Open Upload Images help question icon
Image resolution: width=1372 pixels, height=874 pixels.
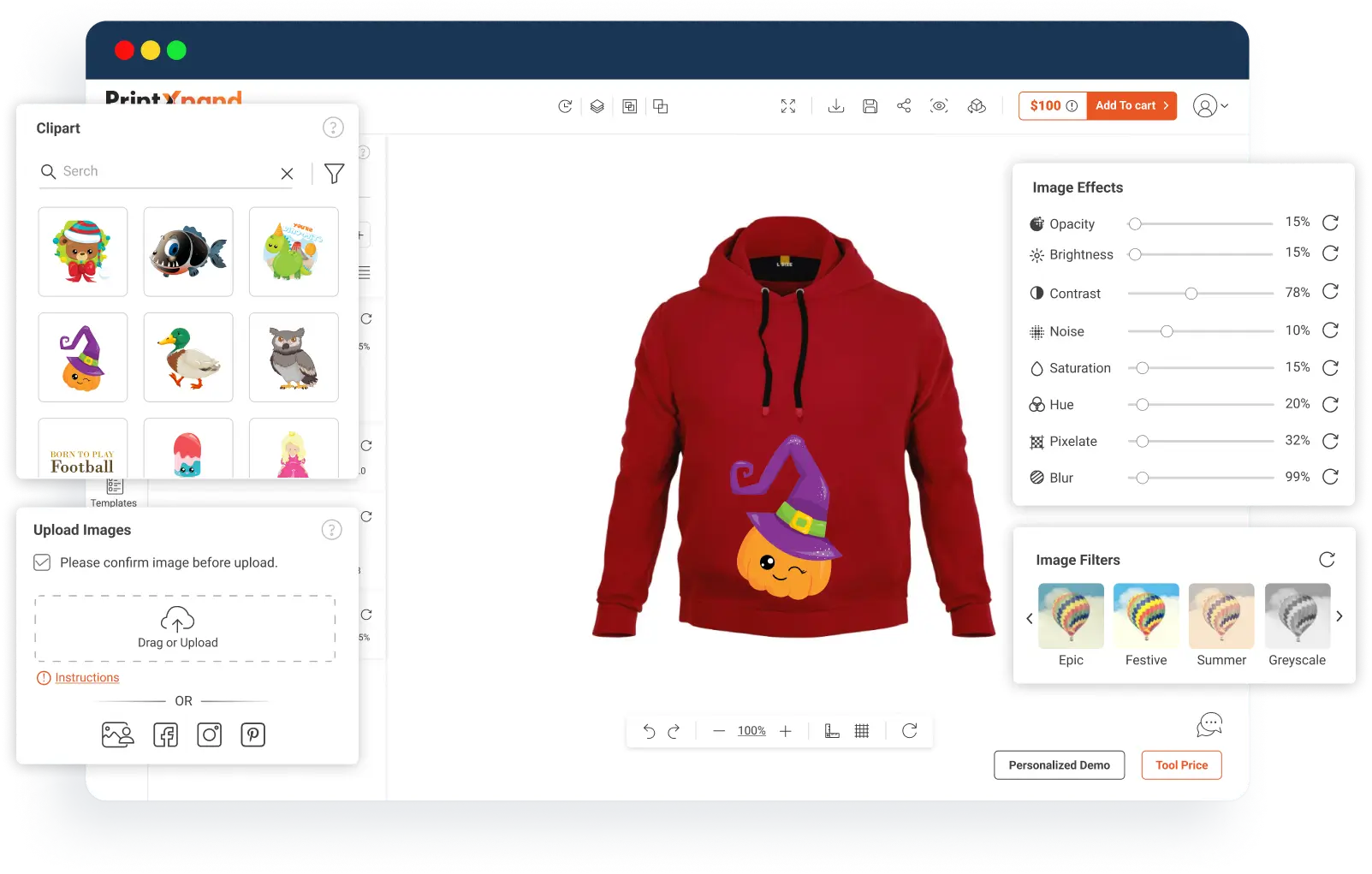point(332,530)
